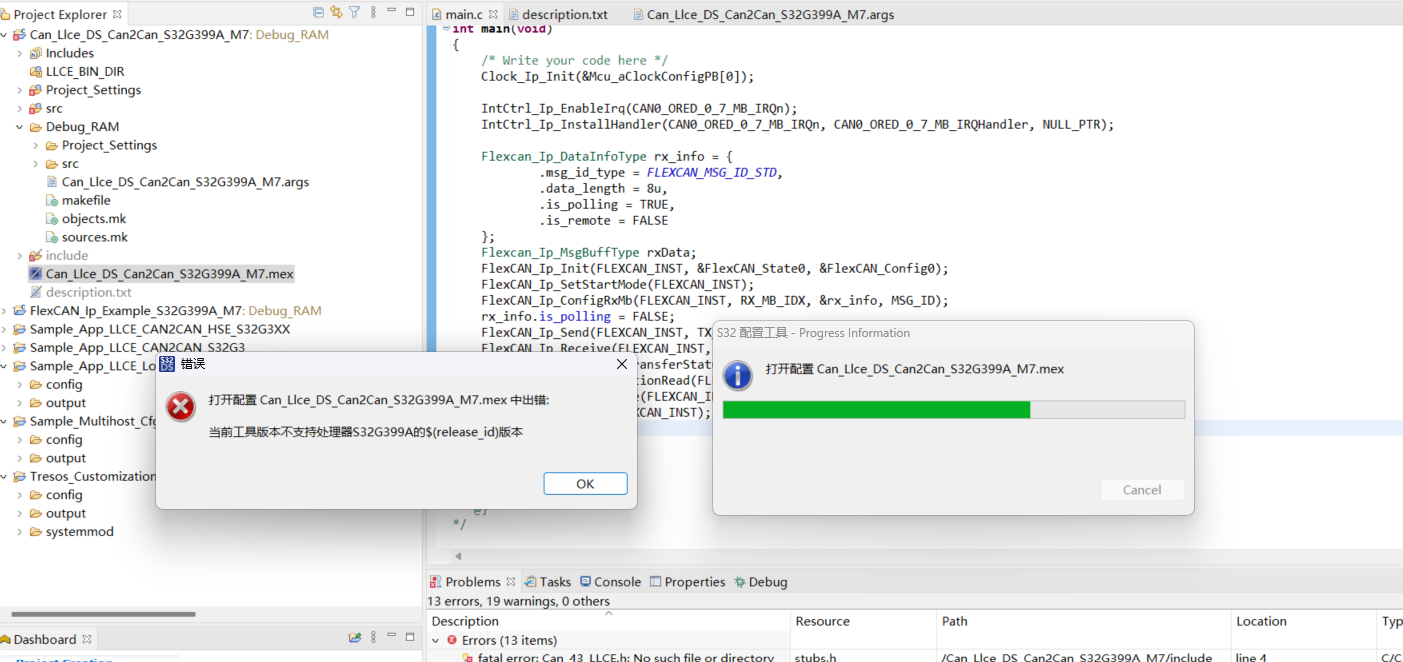Open the Project Explorer view menu
The image size is (1403, 662).
pyautogui.click(x=373, y=12)
